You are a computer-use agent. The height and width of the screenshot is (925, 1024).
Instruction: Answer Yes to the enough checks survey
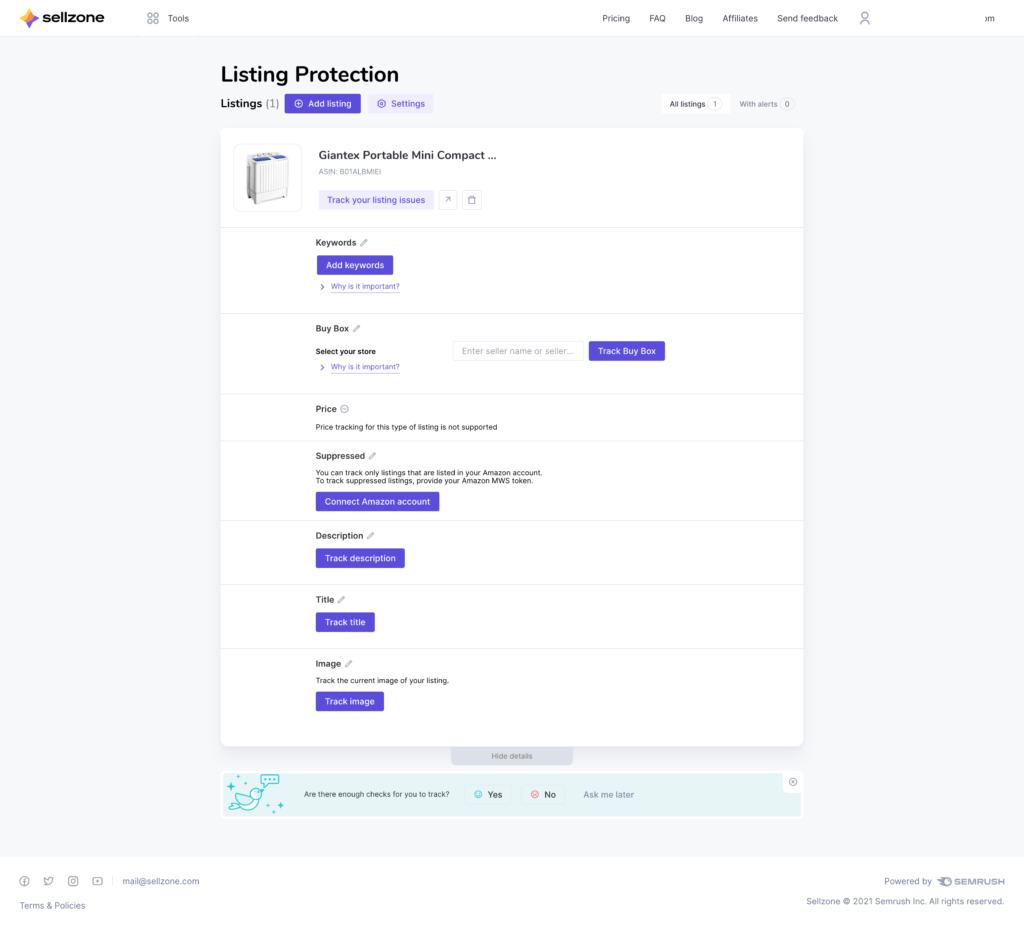(x=488, y=795)
